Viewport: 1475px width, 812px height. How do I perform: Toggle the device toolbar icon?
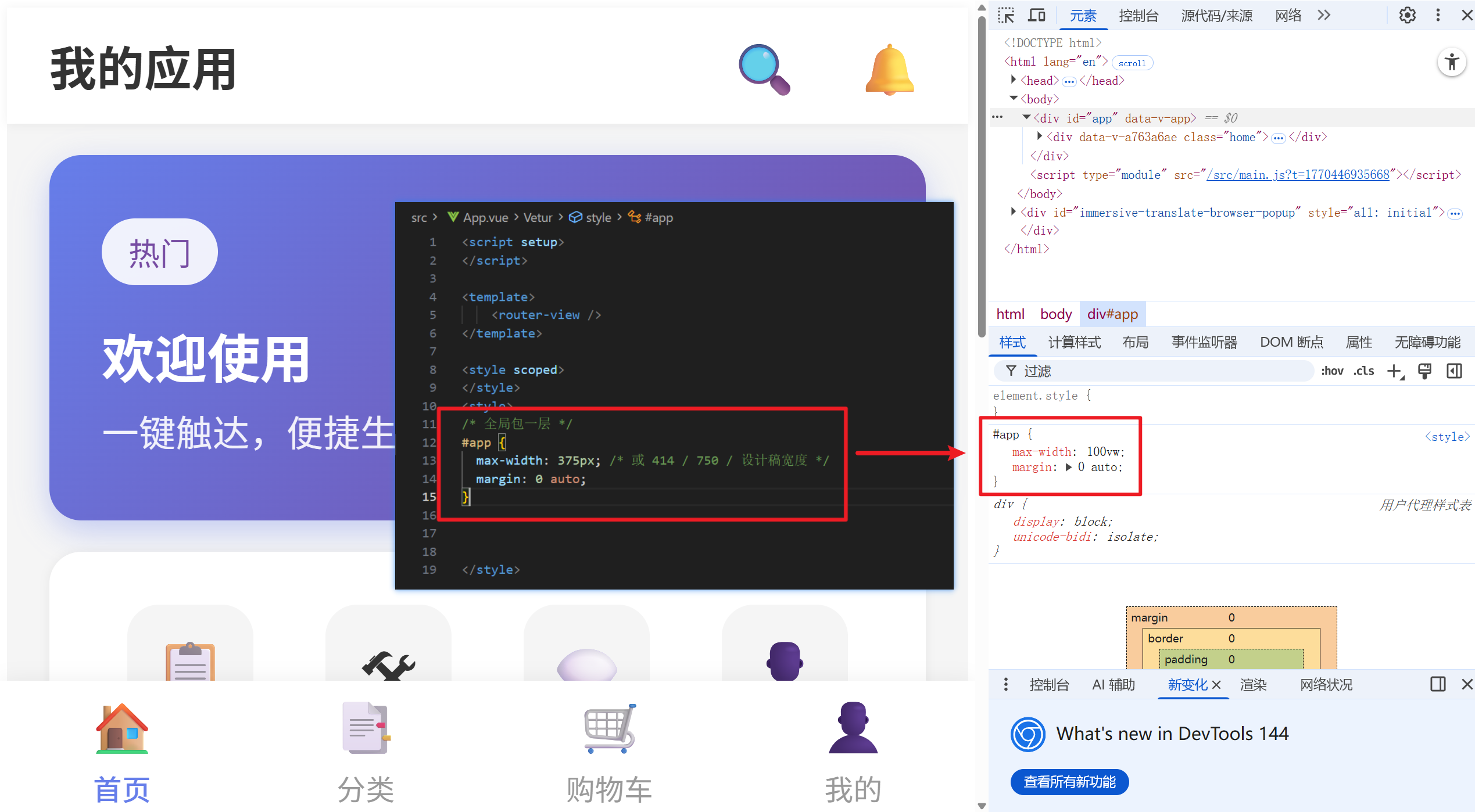1037,16
